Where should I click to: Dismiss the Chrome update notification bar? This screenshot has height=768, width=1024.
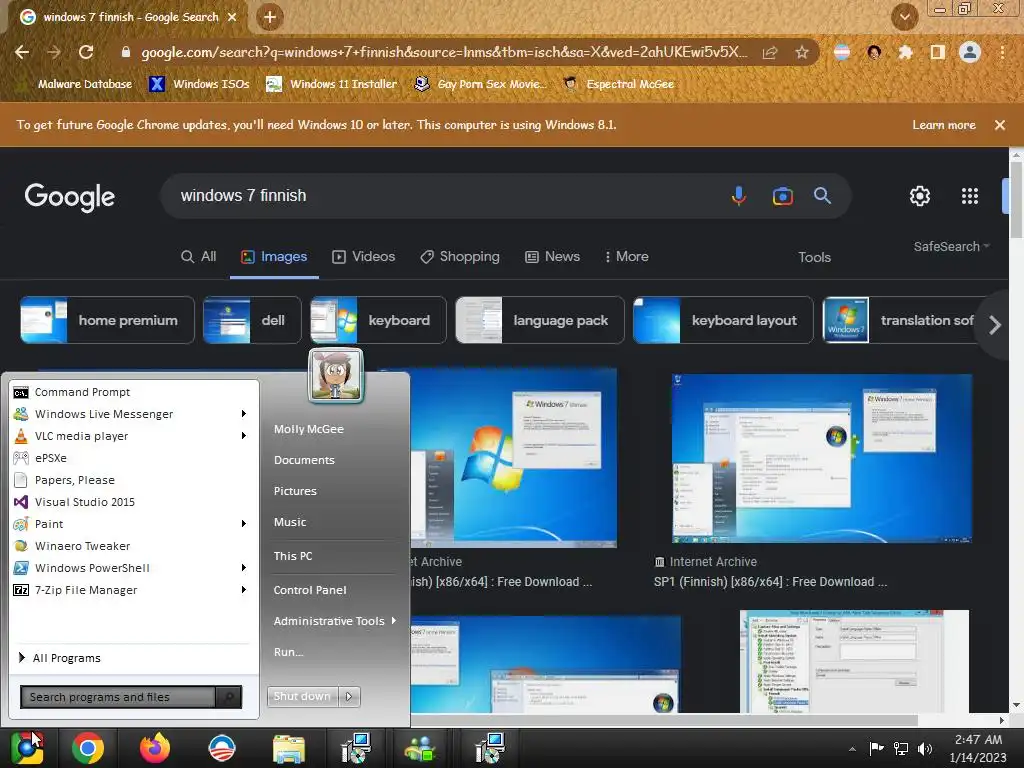click(999, 125)
